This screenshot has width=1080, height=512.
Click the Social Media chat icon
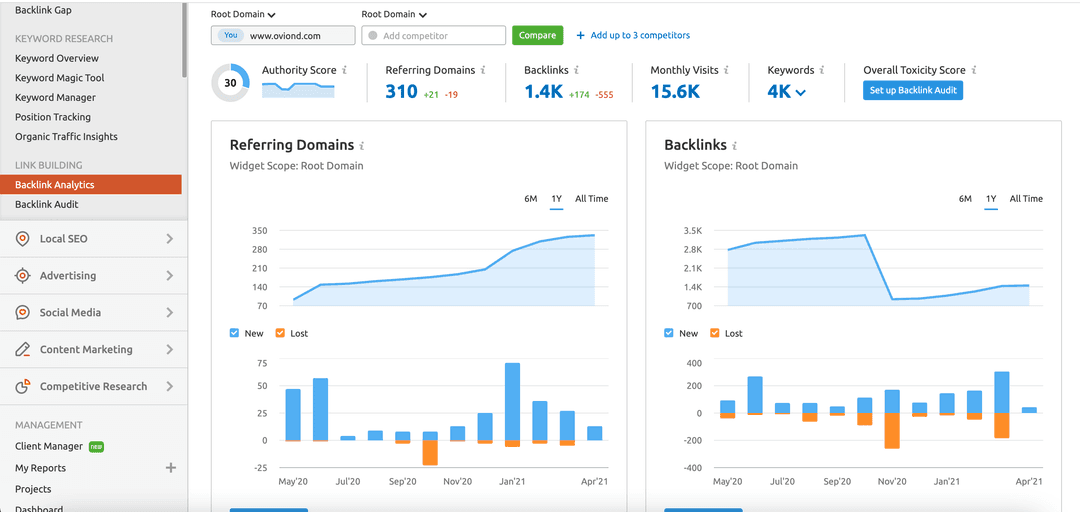pyautogui.click(x=23, y=313)
